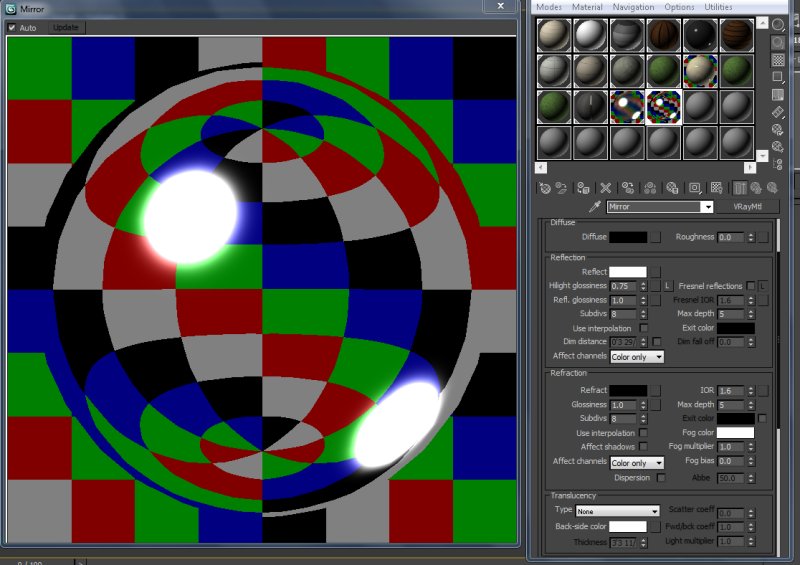This screenshot has width=800, height=565.
Task: Toggle the checkered Background icon
Action: [778, 60]
